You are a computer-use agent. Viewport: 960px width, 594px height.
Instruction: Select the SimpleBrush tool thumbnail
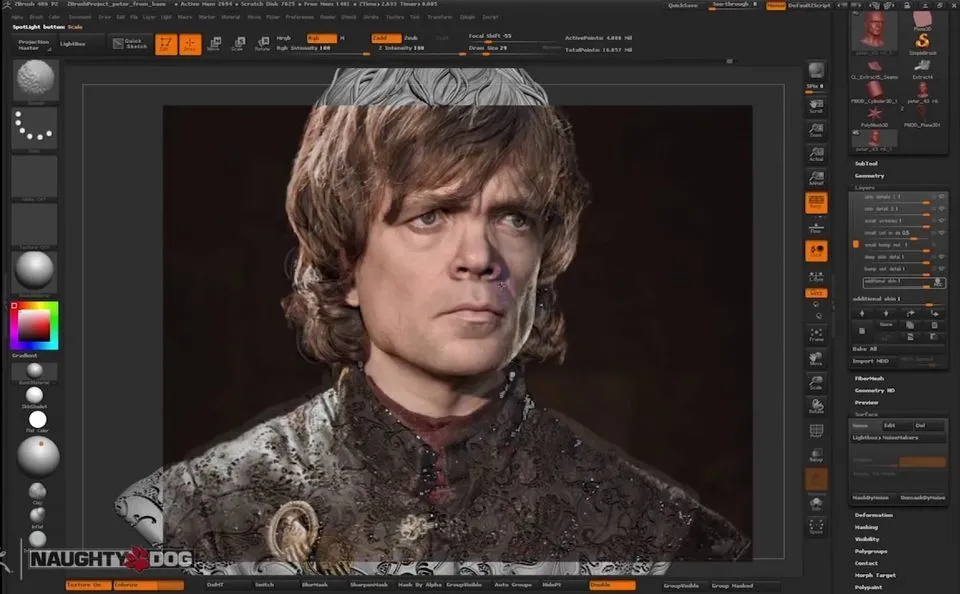click(921, 42)
